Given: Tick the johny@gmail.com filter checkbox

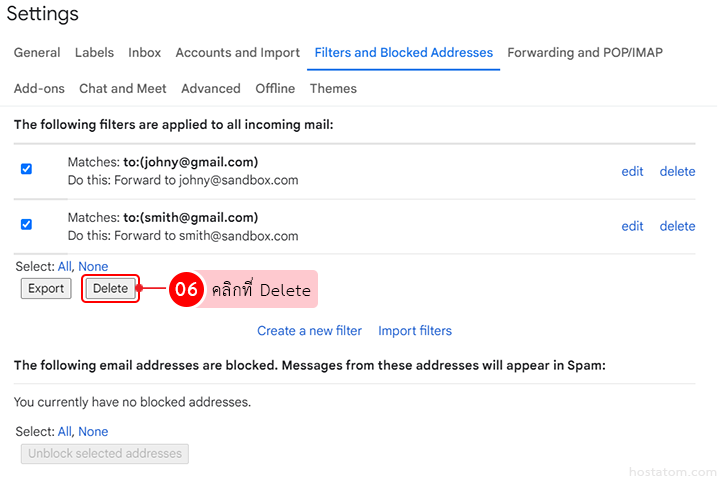Looking at the screenshot, I should click(26, 169).
